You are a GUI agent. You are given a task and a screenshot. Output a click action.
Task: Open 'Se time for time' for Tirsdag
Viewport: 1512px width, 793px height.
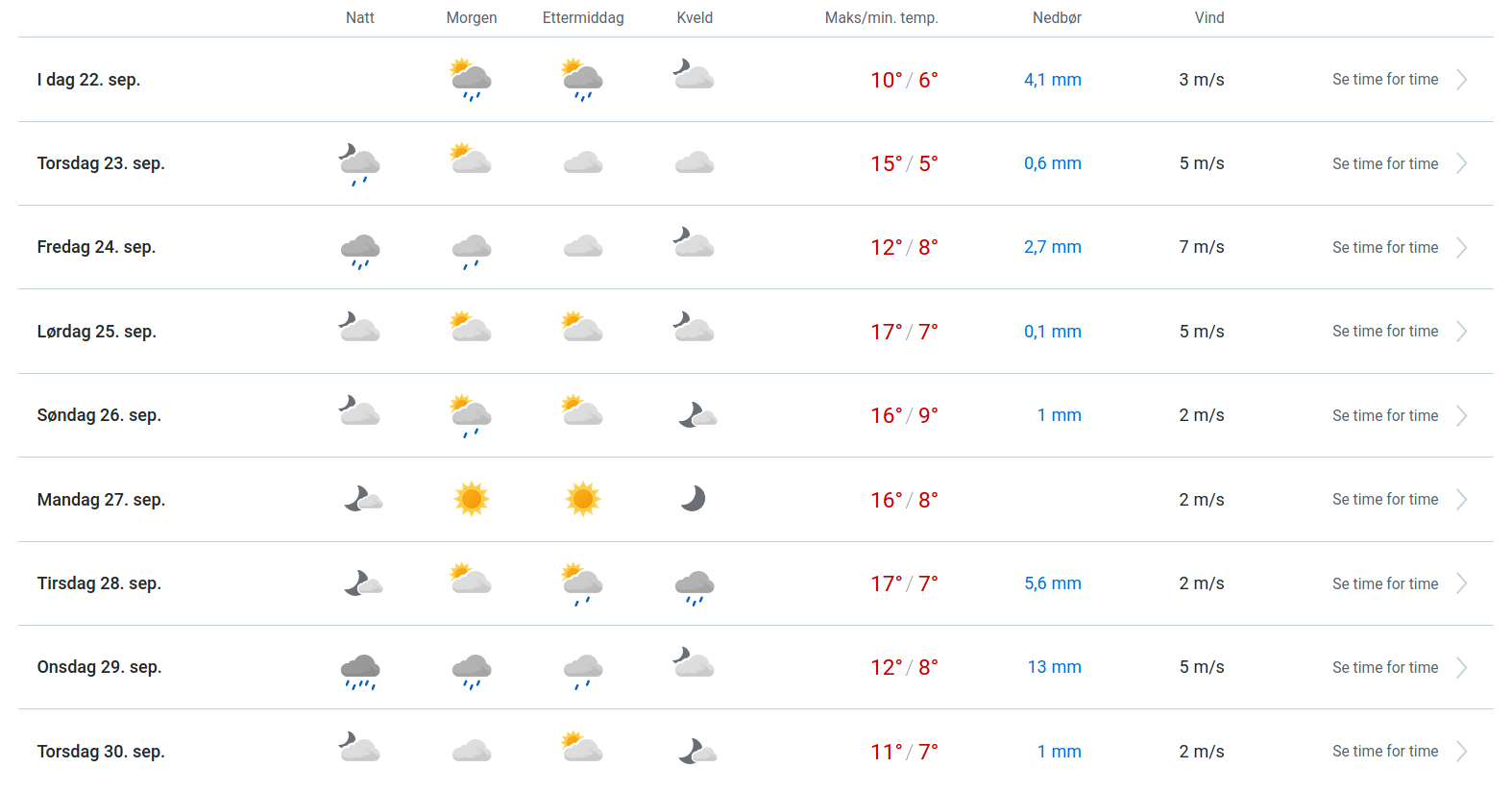[1385, 583]
